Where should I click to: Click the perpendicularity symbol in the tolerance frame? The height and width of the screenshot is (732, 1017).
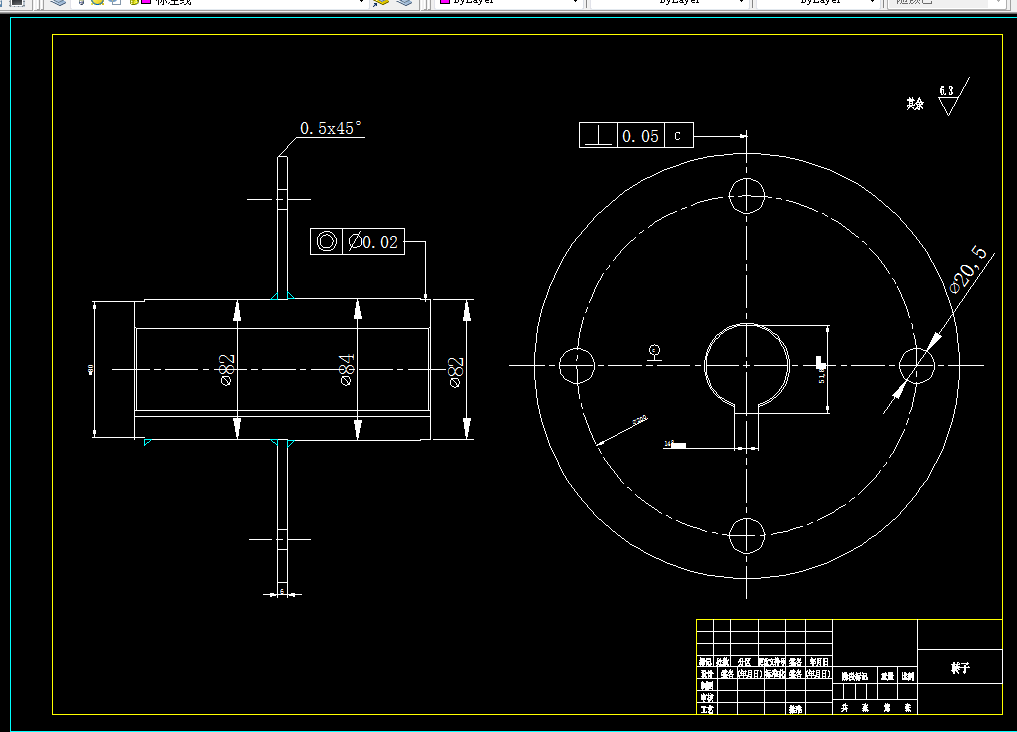click(598, 136)
